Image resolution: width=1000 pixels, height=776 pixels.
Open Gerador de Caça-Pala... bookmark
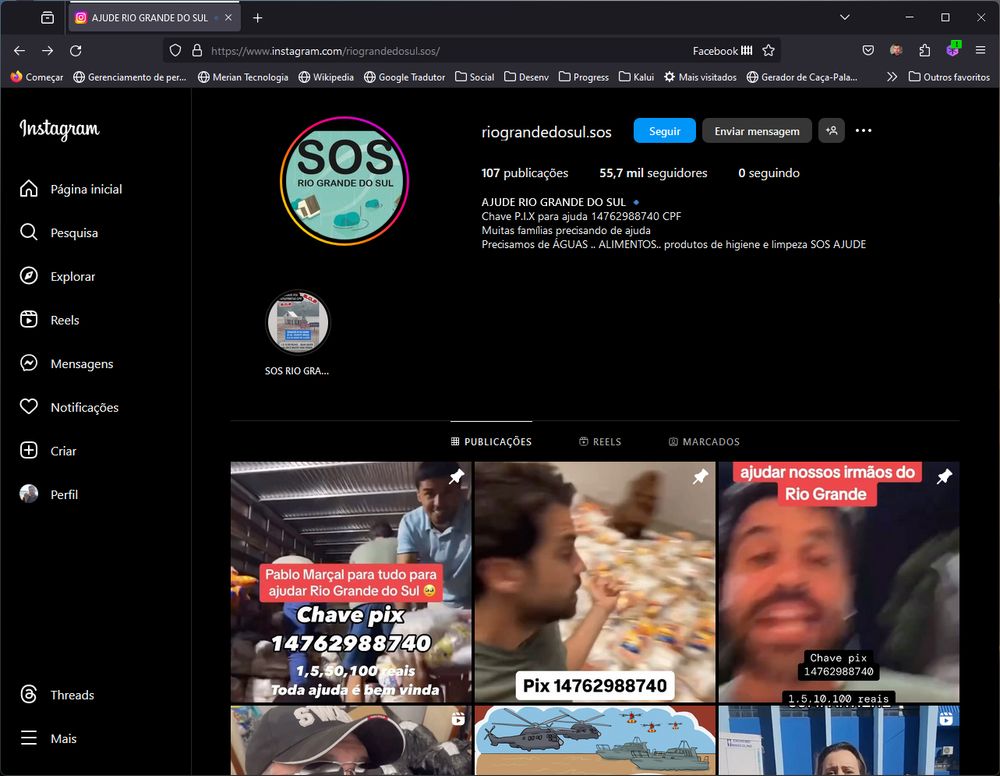802,77
